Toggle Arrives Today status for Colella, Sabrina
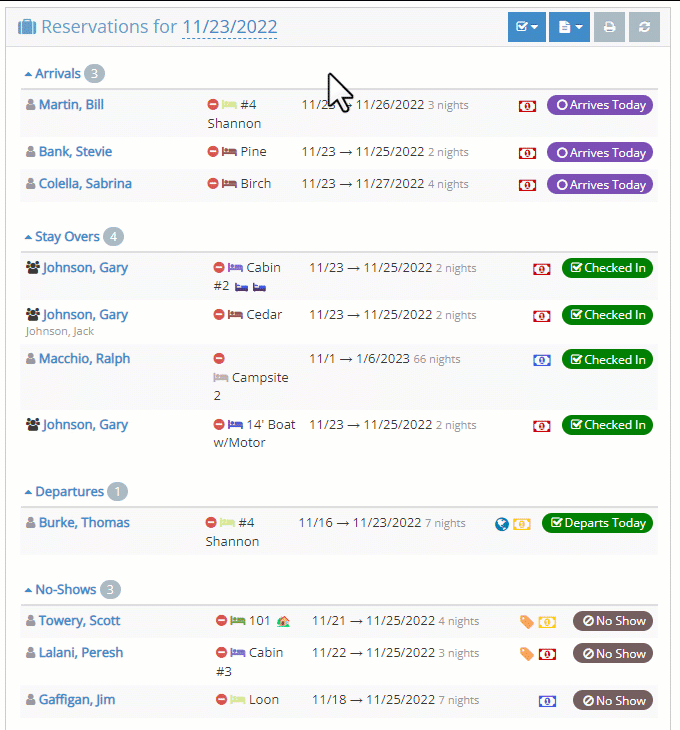The image size is (680, 730). coord(599,185)
